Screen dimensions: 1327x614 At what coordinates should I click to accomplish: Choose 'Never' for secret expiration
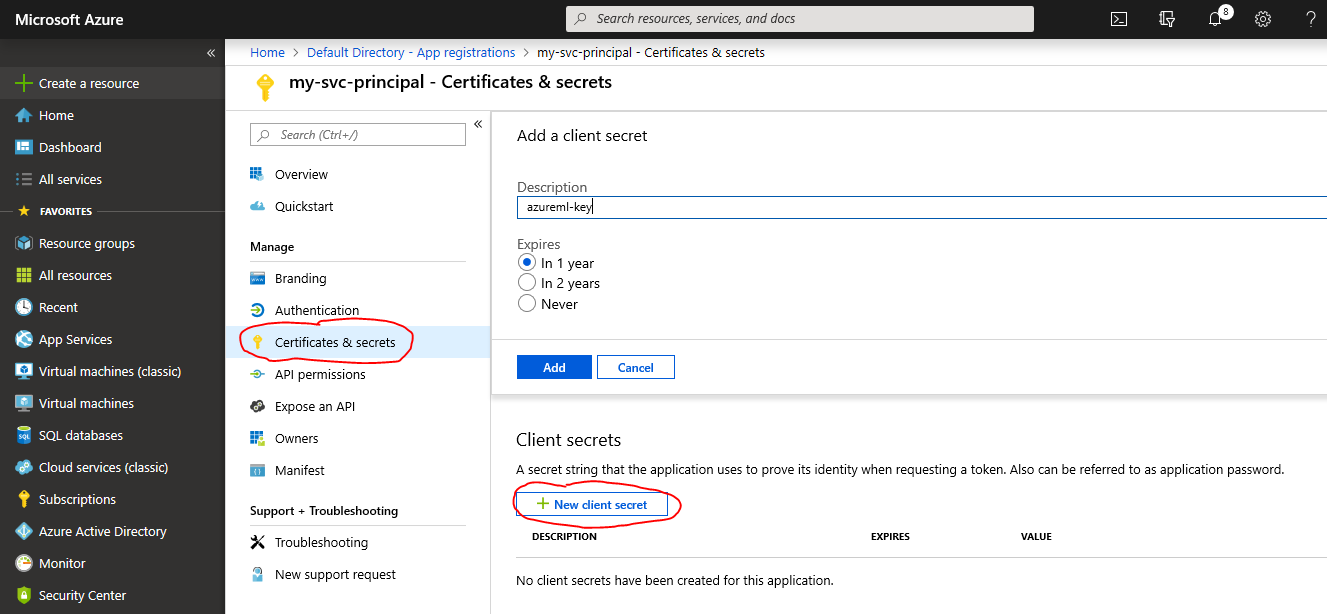coord(527,304)
